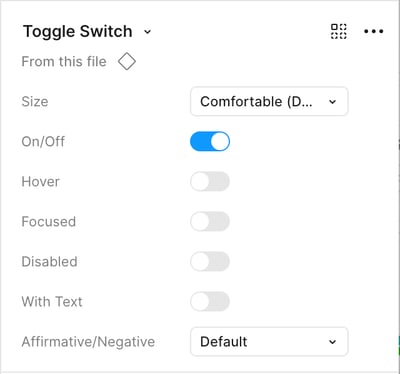The image size is (400, 374).
Task: Open the Size dropdown showing Comfortable
Action: pos(269,101)
